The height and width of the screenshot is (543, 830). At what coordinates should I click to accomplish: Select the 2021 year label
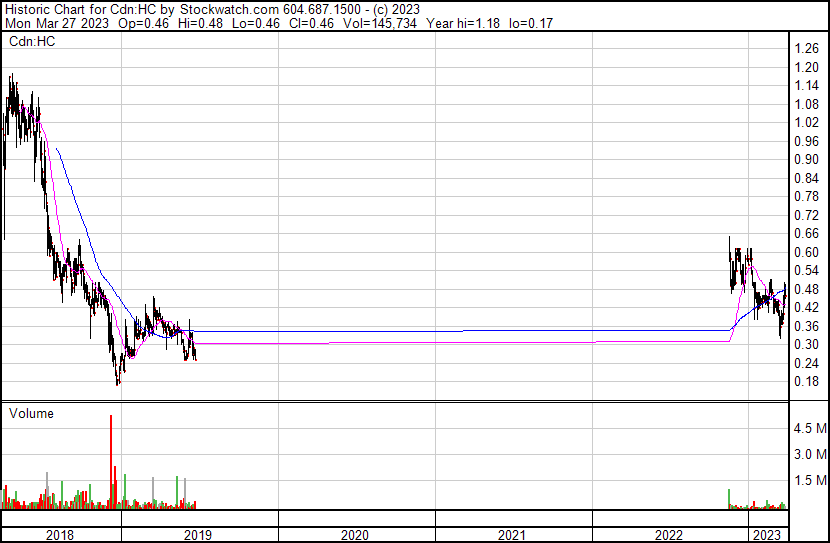pos(512,534)
